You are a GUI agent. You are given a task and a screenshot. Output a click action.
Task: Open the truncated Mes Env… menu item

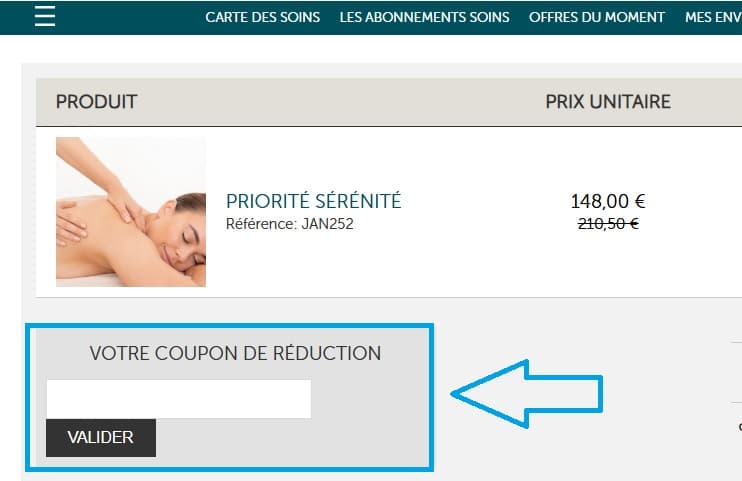point(712,17)
